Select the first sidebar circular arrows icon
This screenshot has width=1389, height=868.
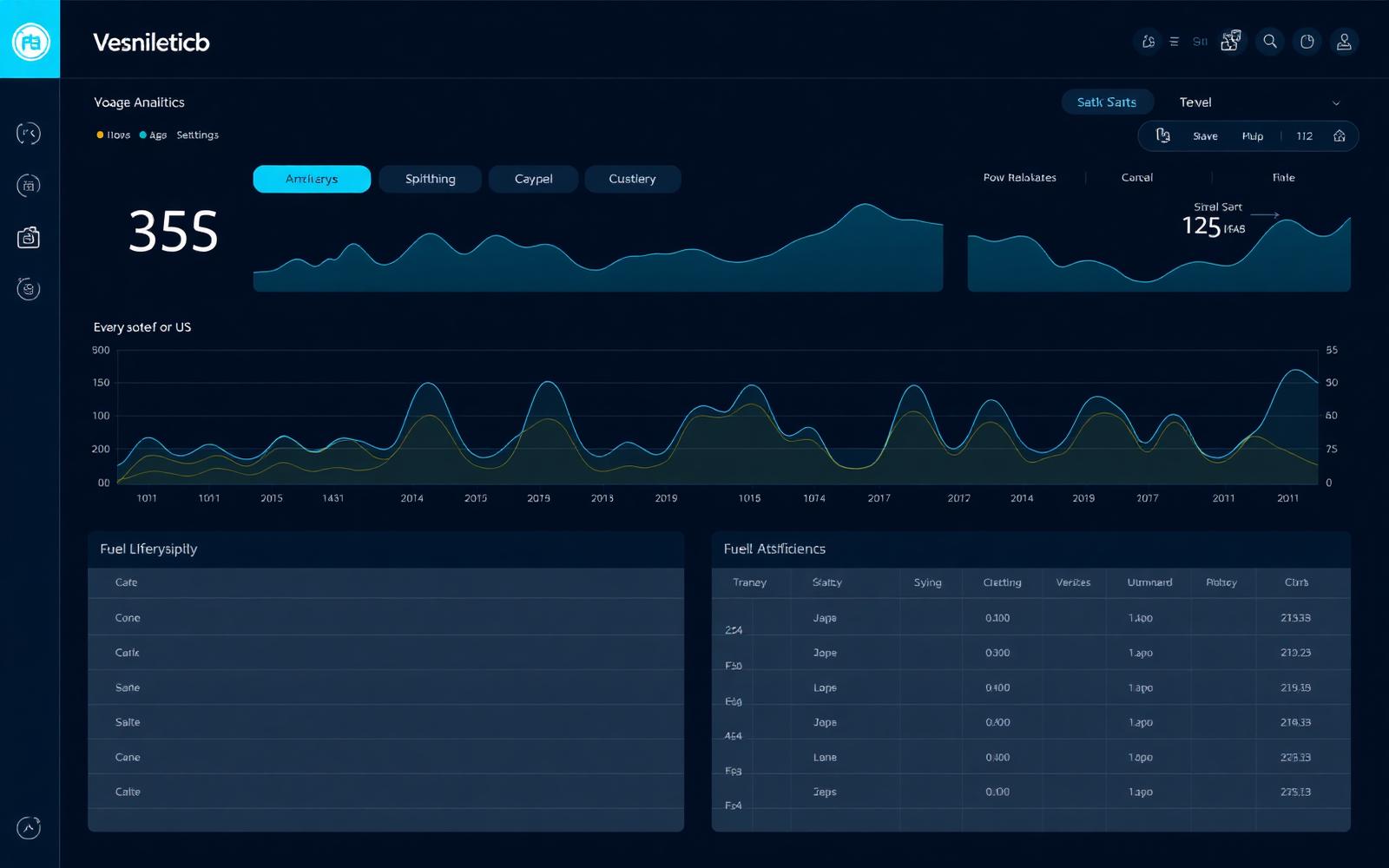(x=29, y=133)
